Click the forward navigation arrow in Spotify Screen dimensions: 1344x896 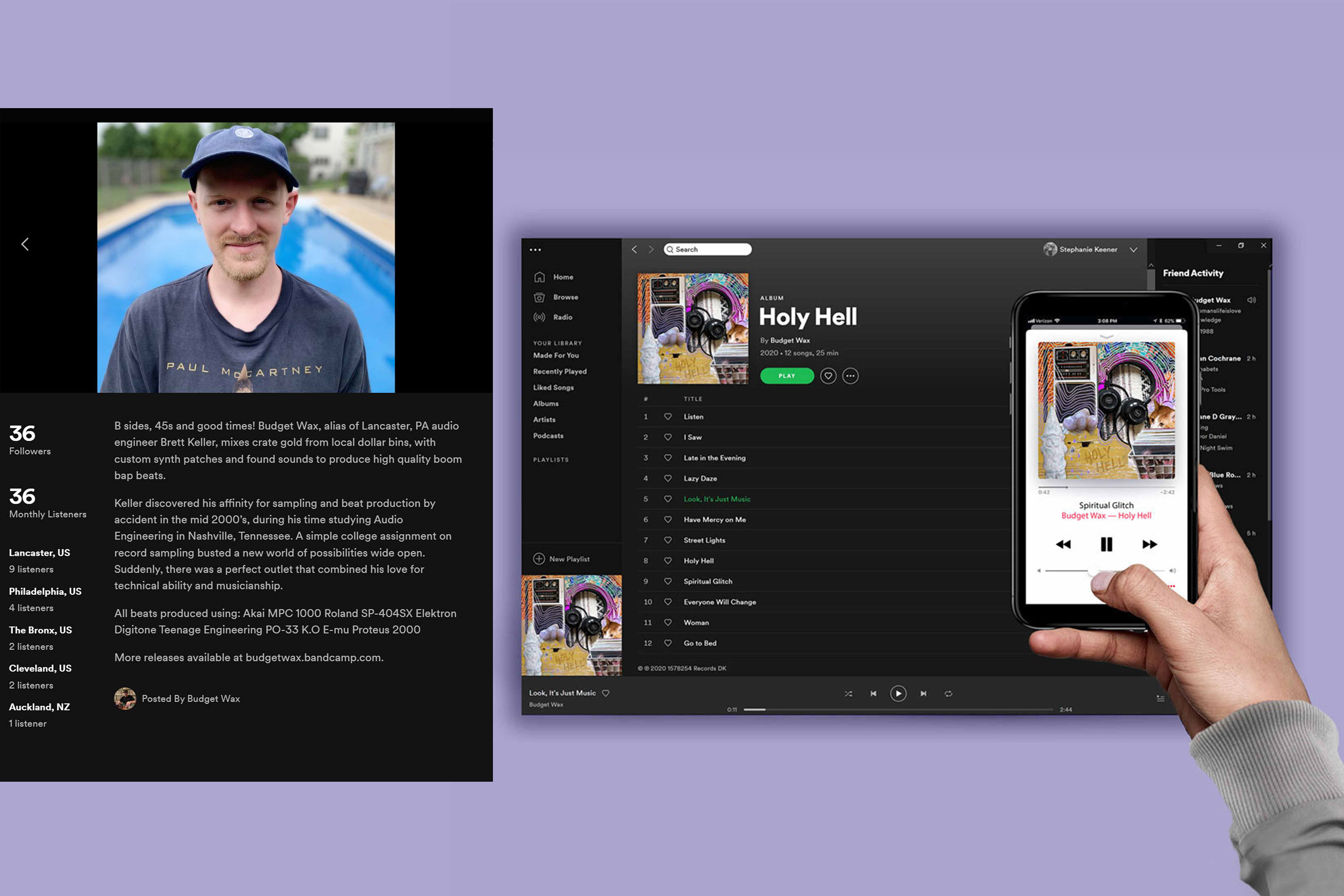(651, 249)
